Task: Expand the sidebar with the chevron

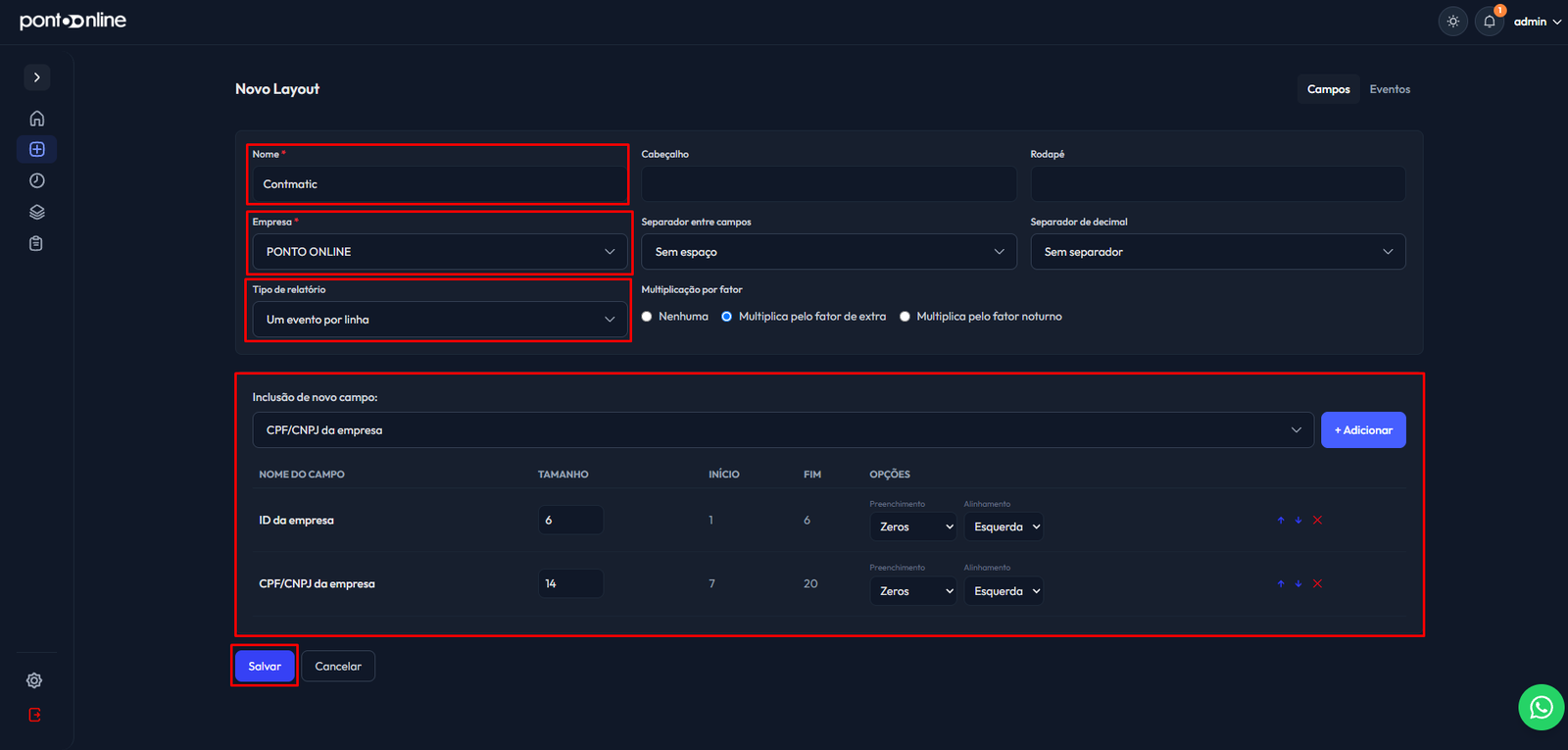Action: pyautogui.click(x=37, y=77)
